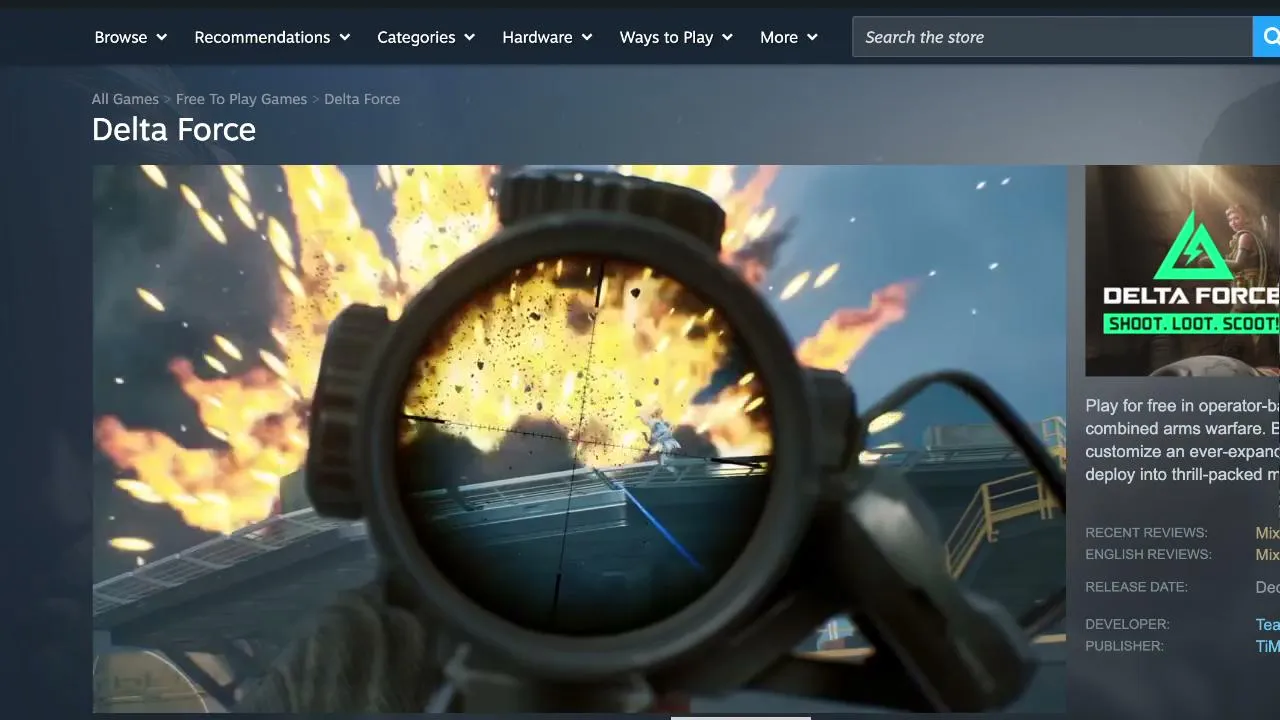The width and height of the screenshot is (1280, 720).
Task: Open the developer name link
Action: pyautogui.click(x=1268, y=624)
